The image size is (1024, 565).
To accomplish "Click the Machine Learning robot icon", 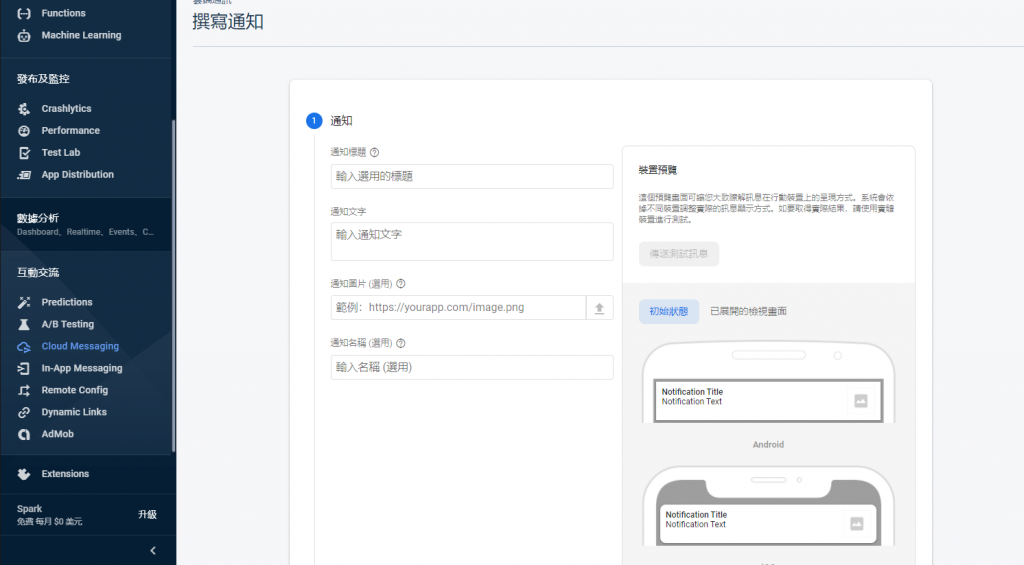I will pos(24,35).
